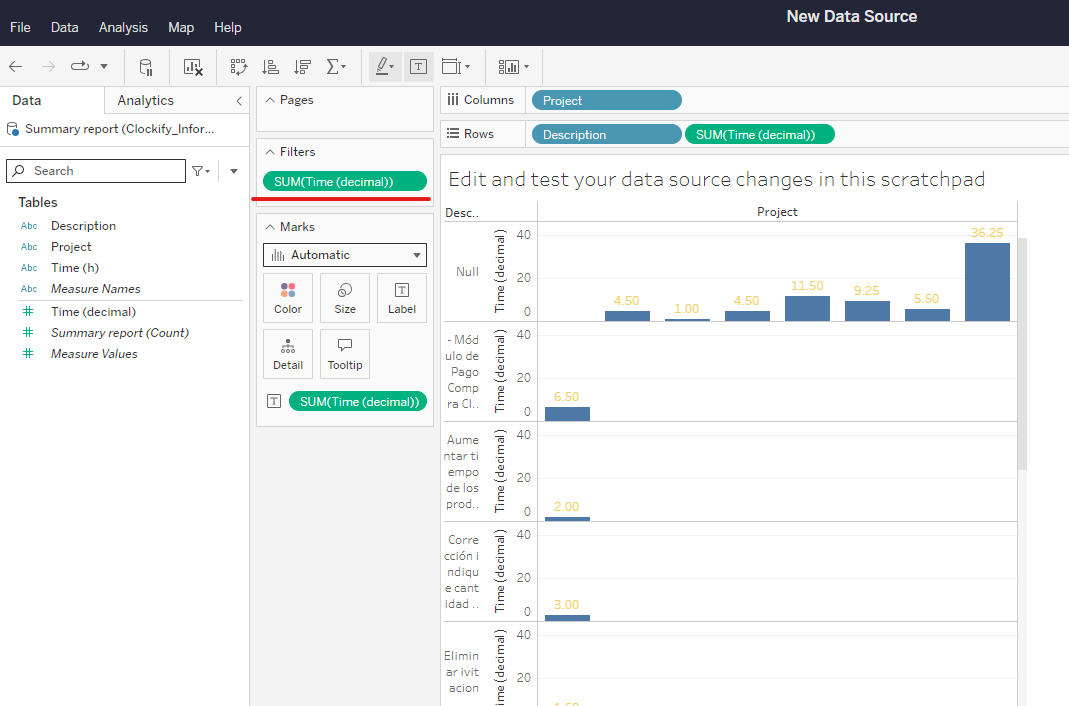Open the Analysis menu
This screenshot has width=1069, height=706.
coord(123,27)
